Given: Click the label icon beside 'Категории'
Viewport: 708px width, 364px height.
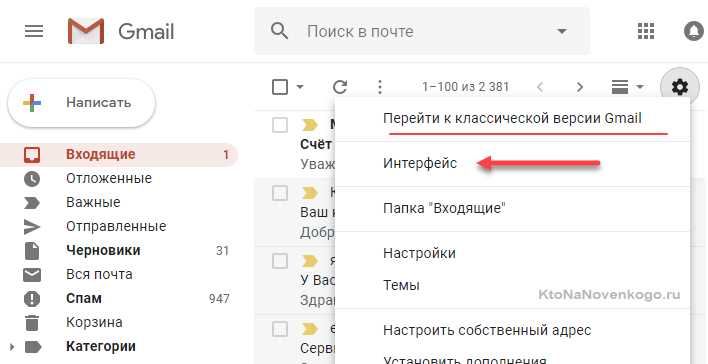Looking at the screenshot, I should (x=33, y=347).
